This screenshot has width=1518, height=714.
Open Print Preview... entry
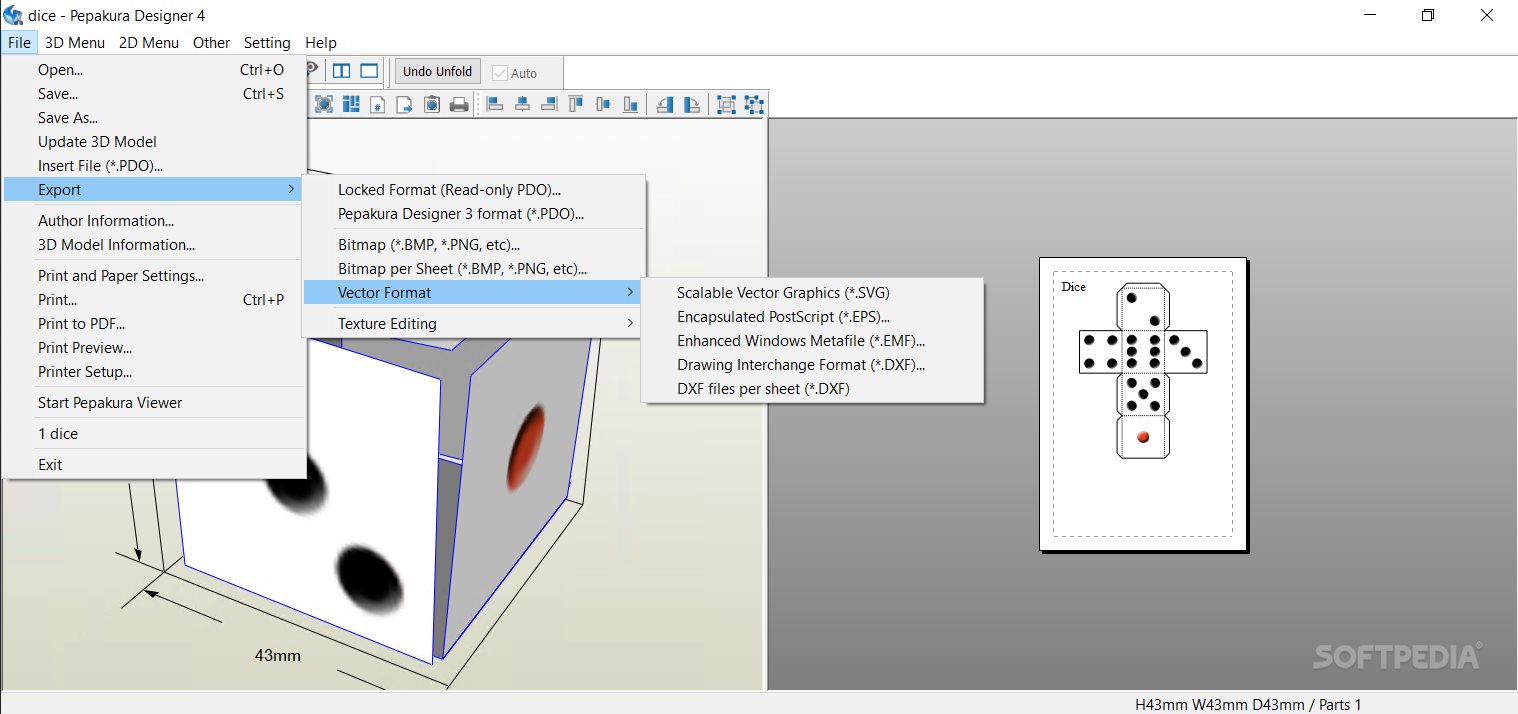click(154, 348)
